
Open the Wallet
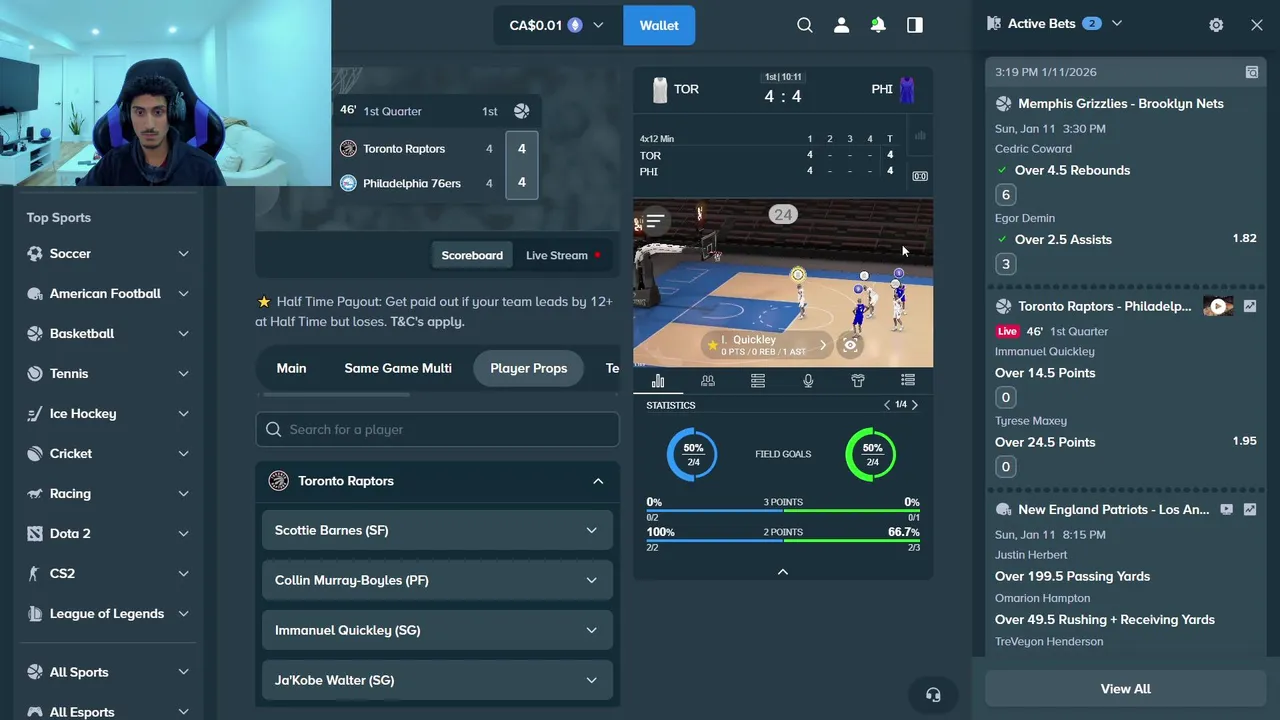pos(659,25)
